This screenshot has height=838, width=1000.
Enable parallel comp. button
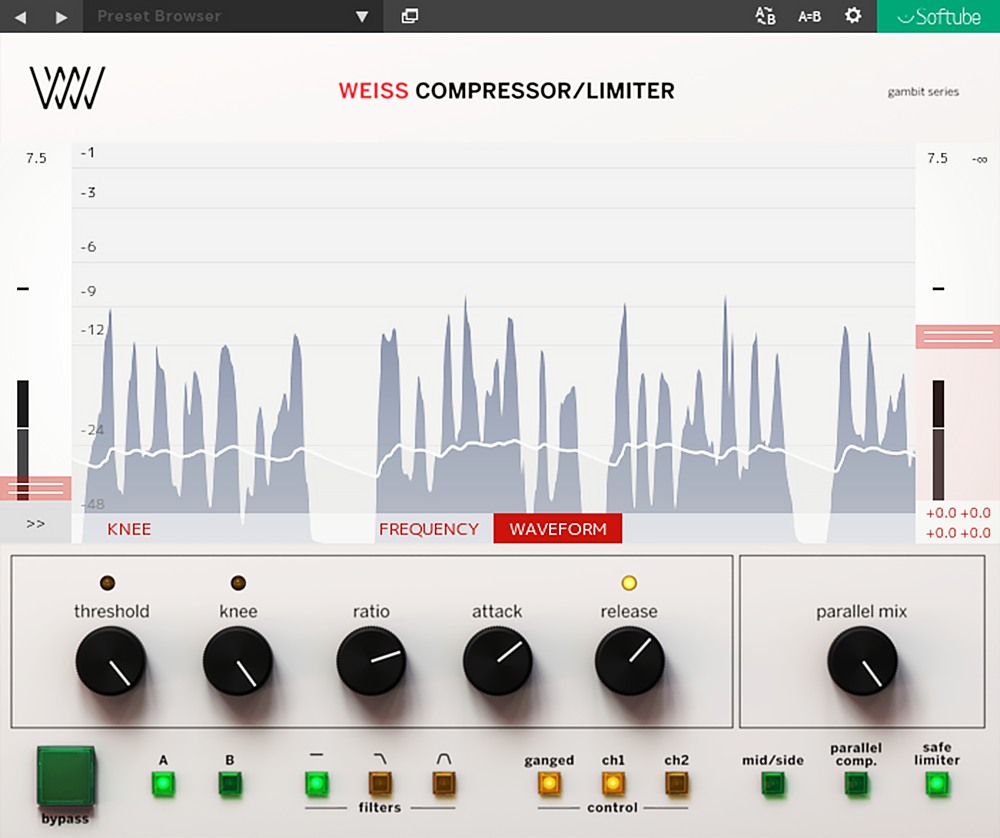click(855, 784)
